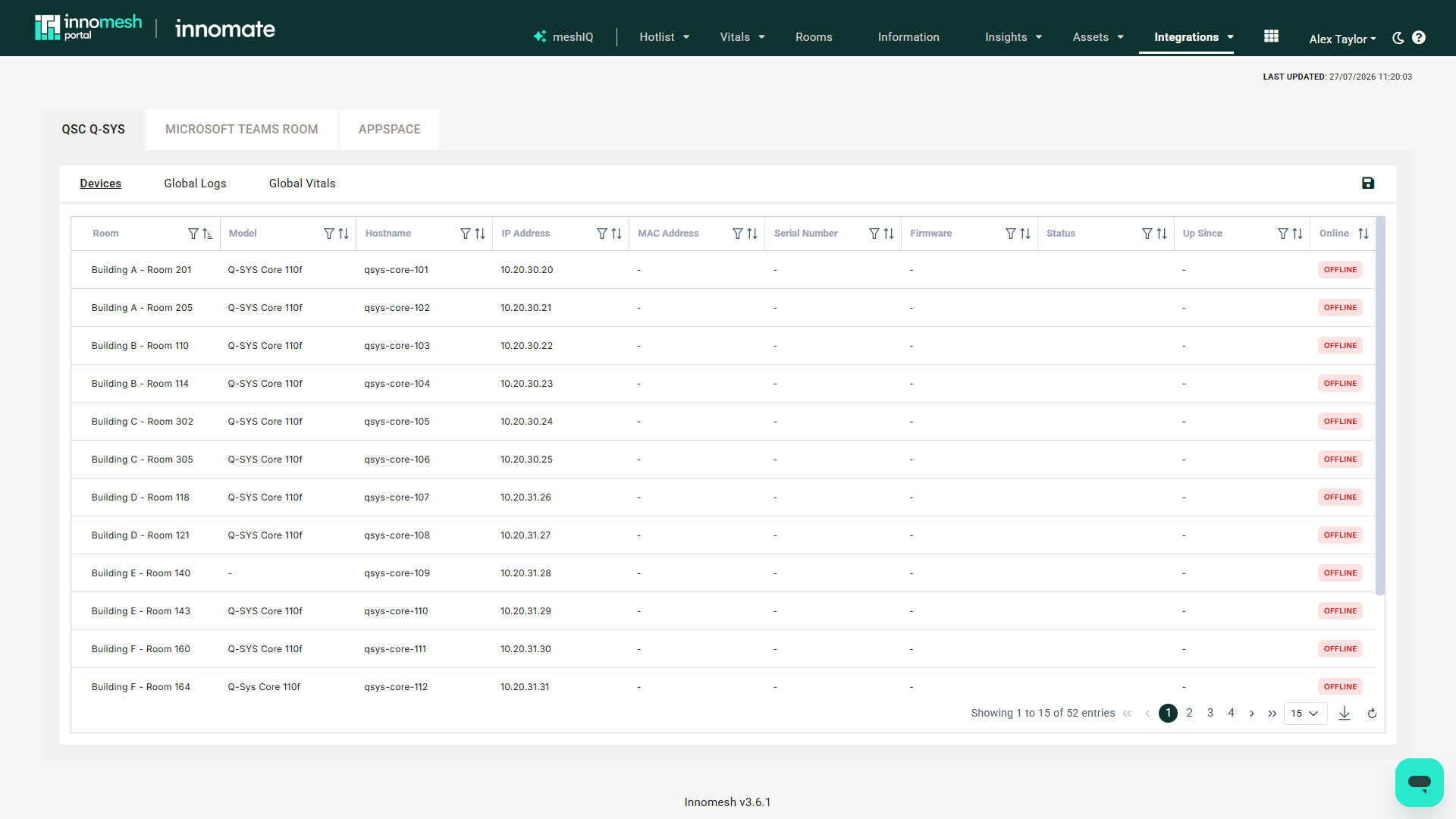Select the Building C - Room 305 cell
The height and width of the screenshot is (819, 1456).
point(143,460)
